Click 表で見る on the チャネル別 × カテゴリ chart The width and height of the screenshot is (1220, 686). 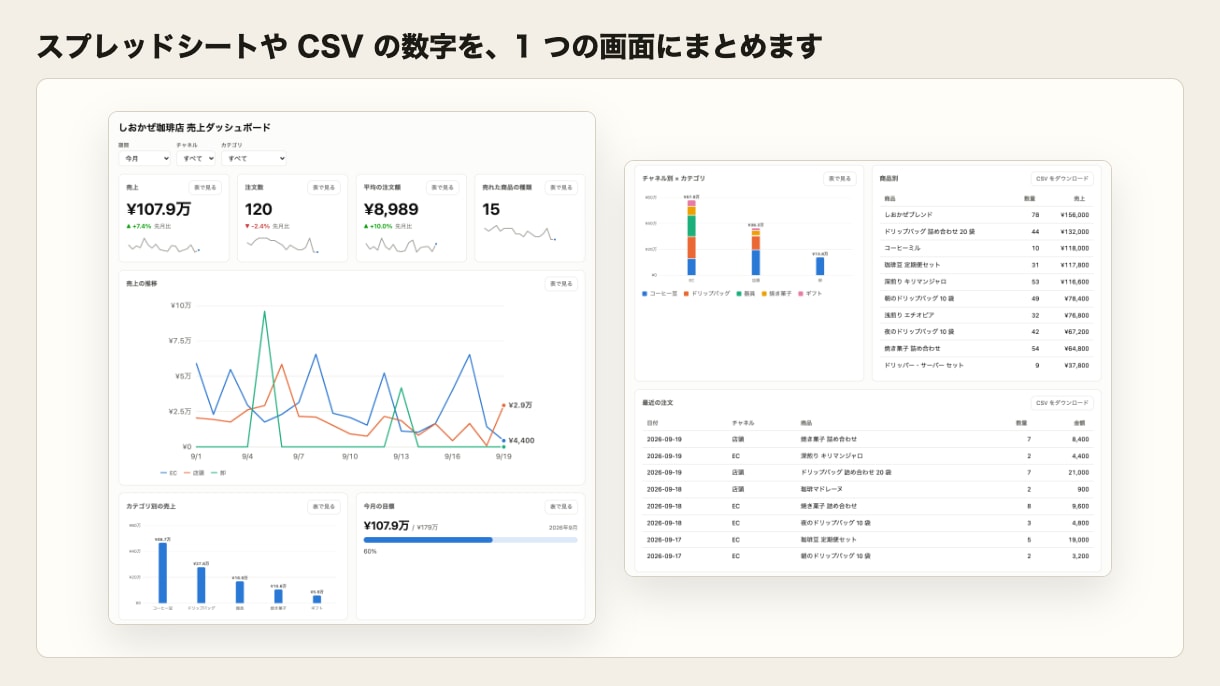point(840,179)
